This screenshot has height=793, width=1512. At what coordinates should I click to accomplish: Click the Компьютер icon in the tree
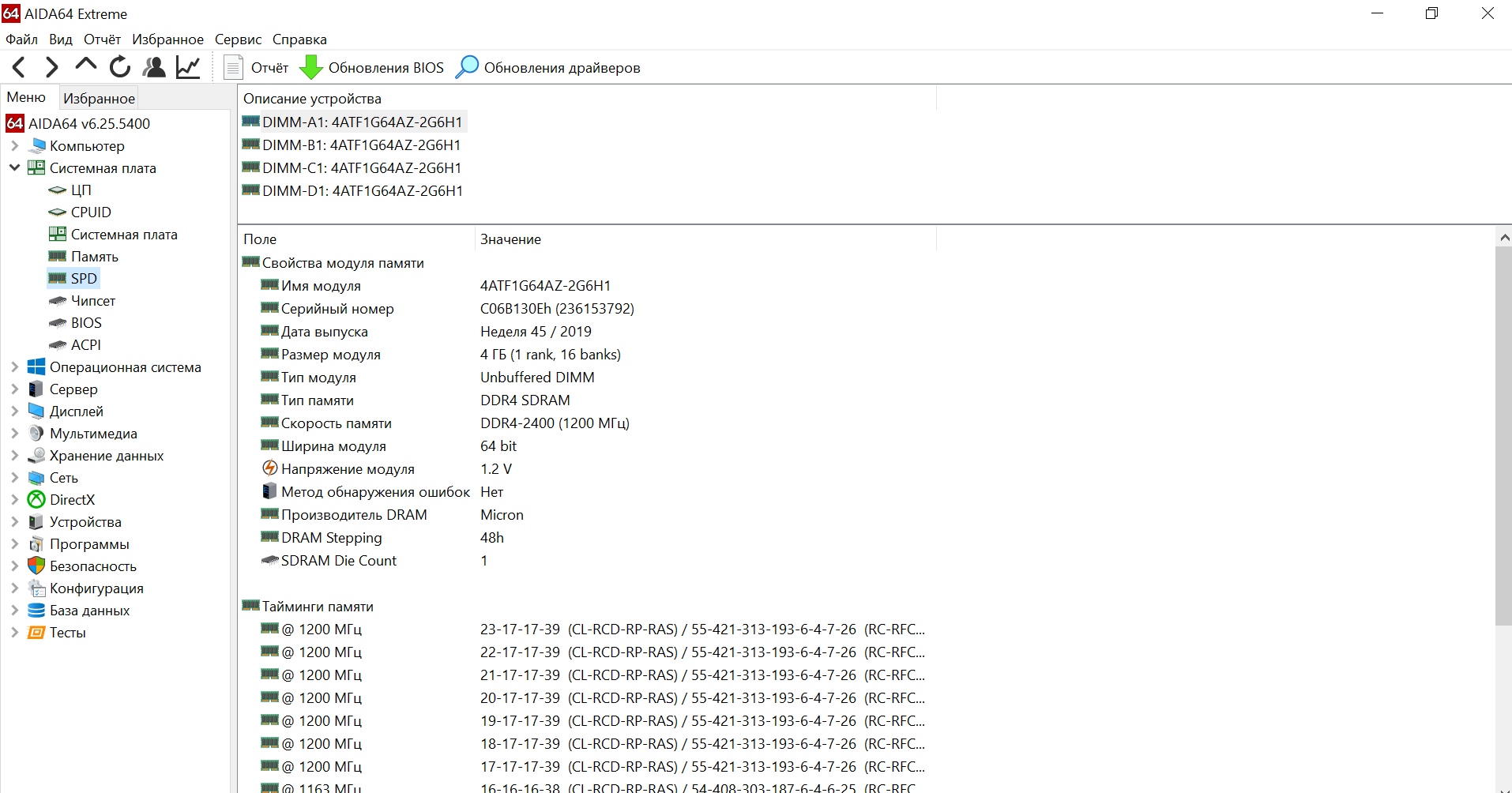pyautogui.click(x=36, y=145)
